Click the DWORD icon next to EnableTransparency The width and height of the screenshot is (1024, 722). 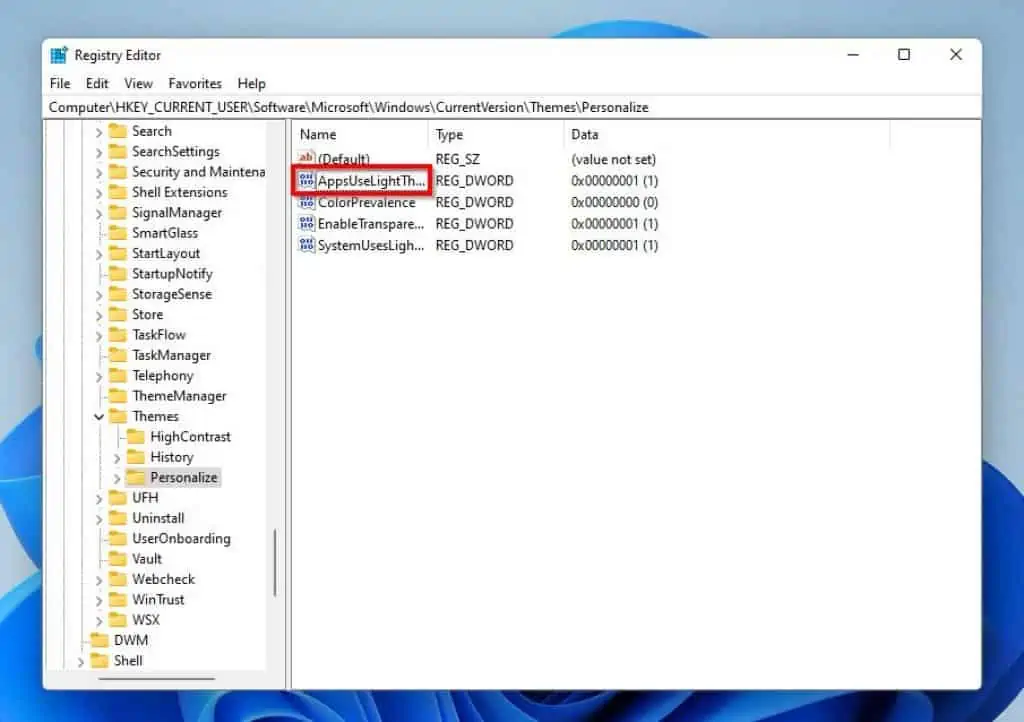coord(307,223)
